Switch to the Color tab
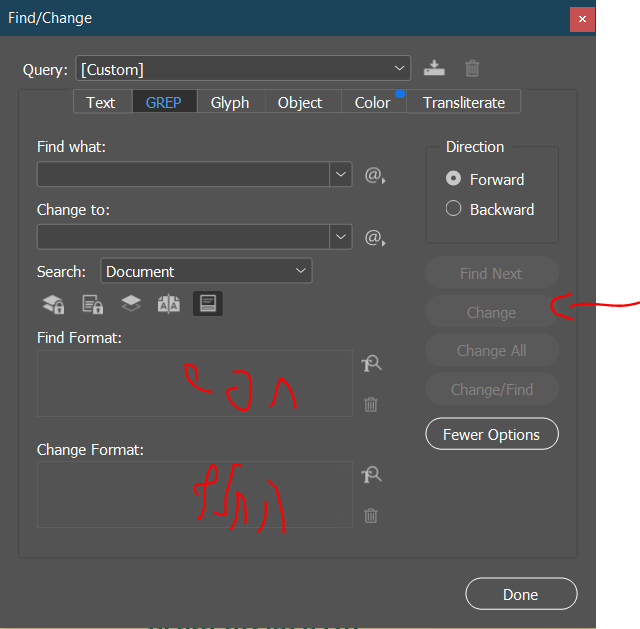This screenshot has width=640, height=629. click(373, 102)
